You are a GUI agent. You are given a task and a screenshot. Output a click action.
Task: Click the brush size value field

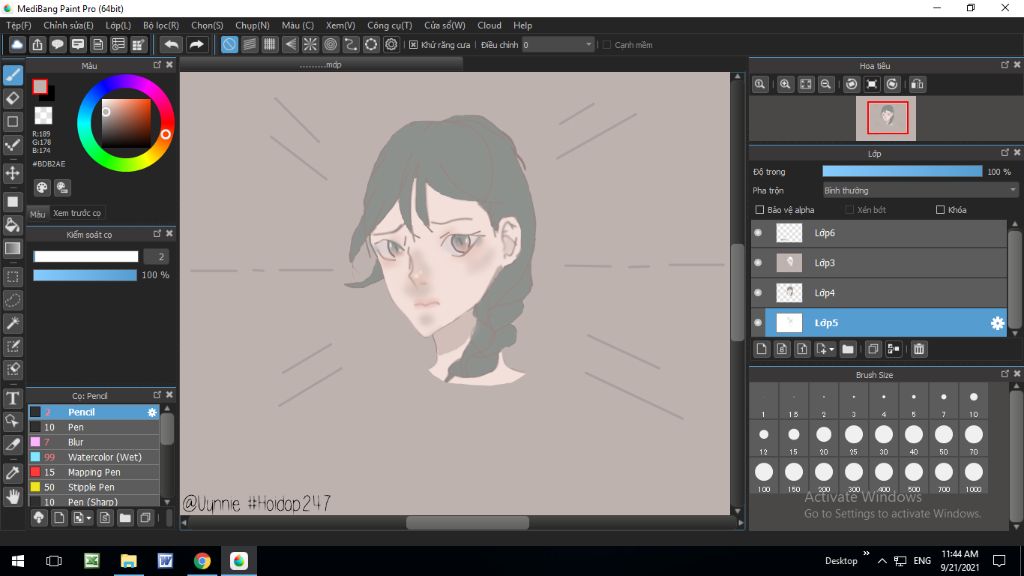tap(156, 257)
